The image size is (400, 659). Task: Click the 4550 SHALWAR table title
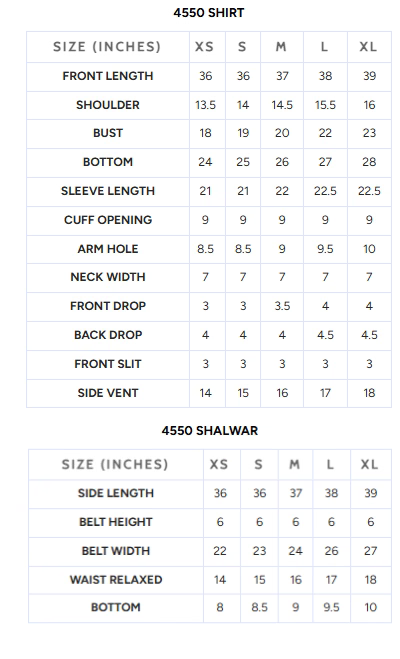point(210,430)
